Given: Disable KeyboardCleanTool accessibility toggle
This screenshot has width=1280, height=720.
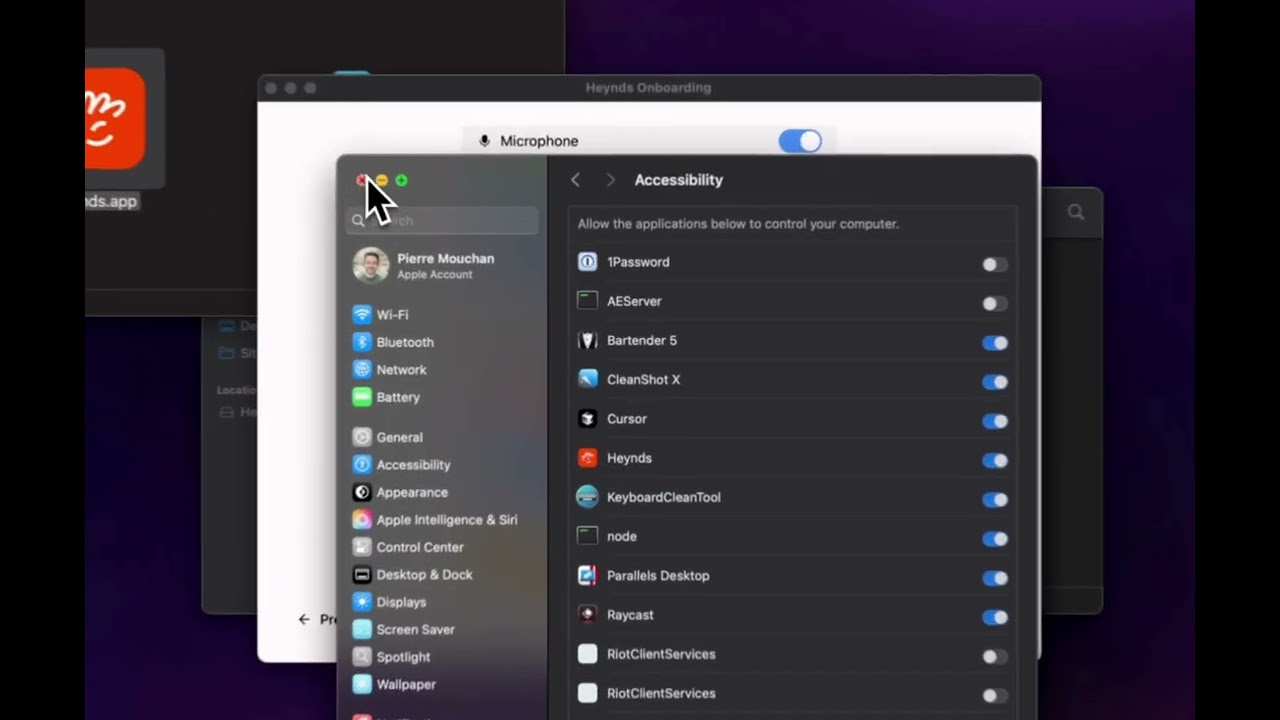Looking at the screenshot, I should click(x=994, y=499).
